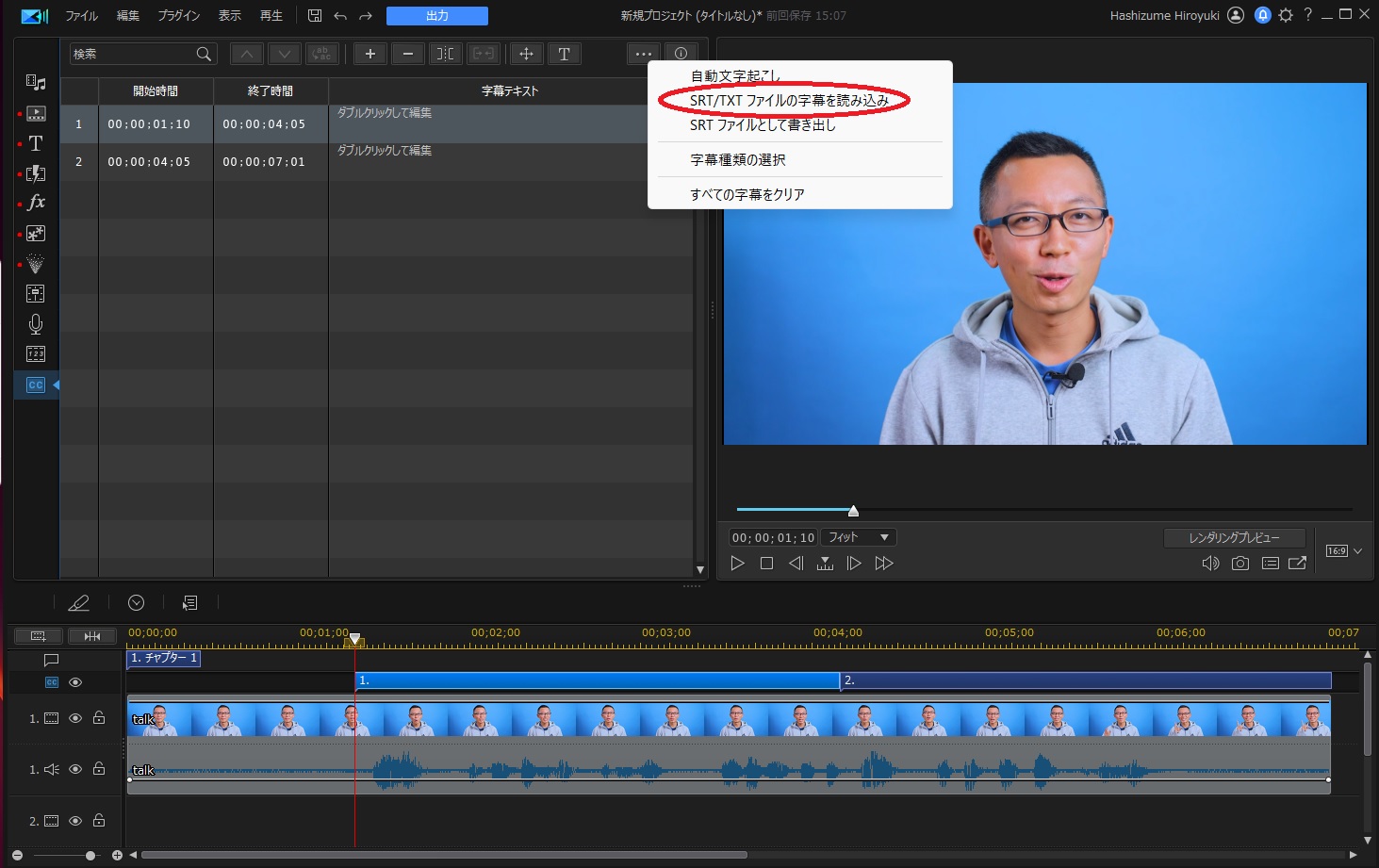
Task: Open the Effect Room fx icon
Action: click(x=36, y=203)
